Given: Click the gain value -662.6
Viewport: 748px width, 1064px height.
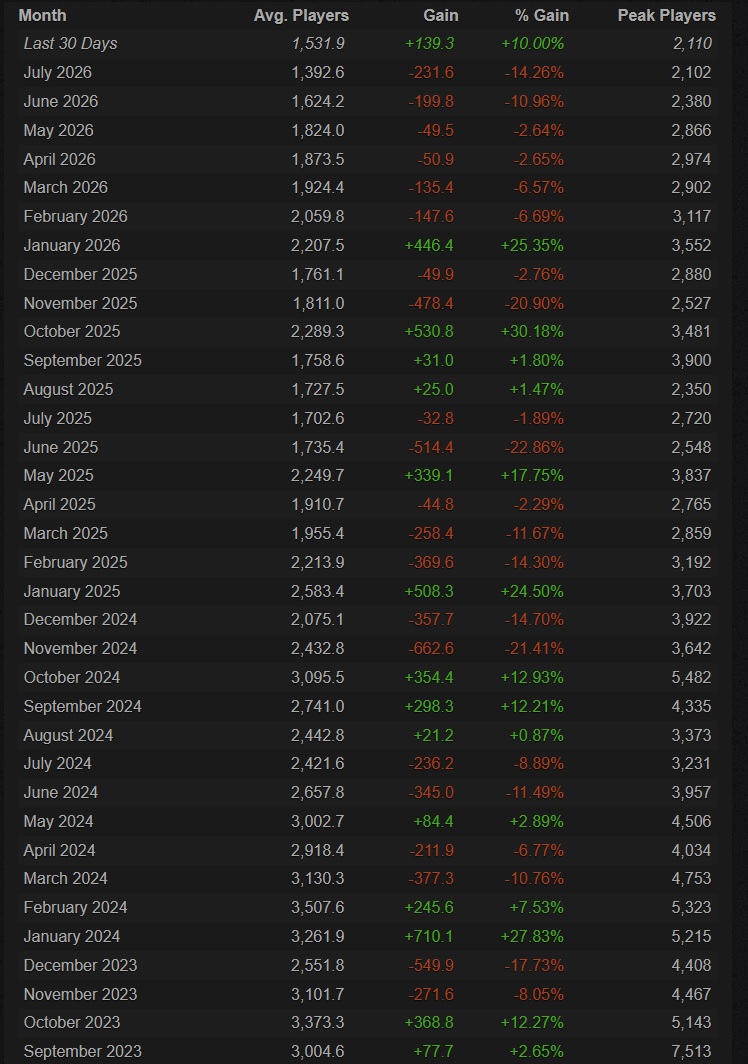Looking at the screenshot, I should tap(431, 648).
